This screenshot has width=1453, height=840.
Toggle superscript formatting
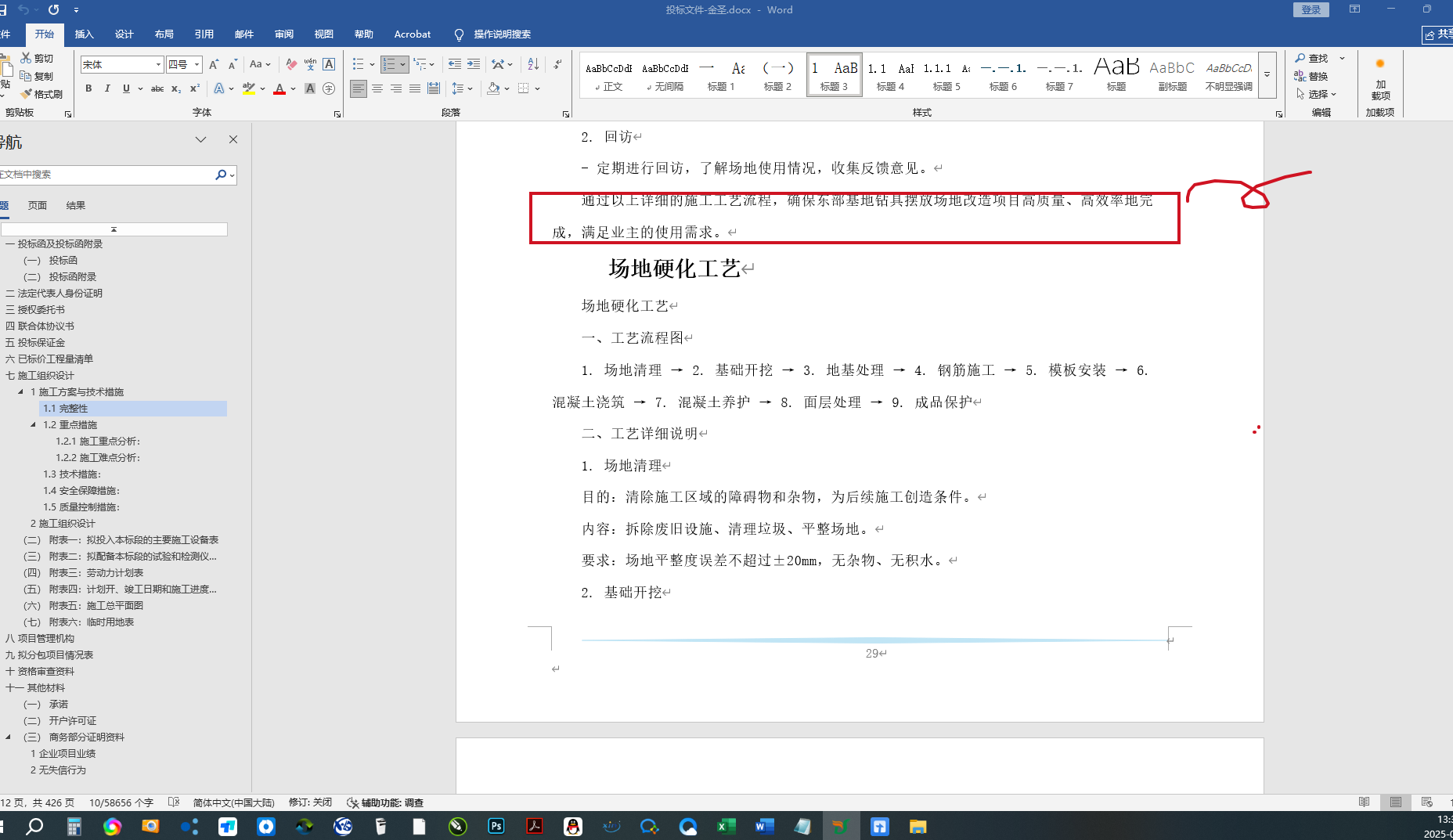195,88
